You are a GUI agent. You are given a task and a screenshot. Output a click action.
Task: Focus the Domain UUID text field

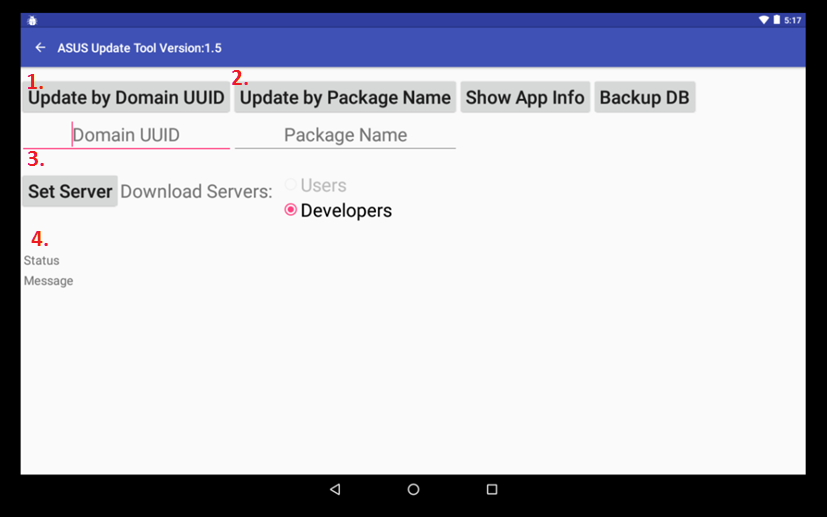[126, 135]
